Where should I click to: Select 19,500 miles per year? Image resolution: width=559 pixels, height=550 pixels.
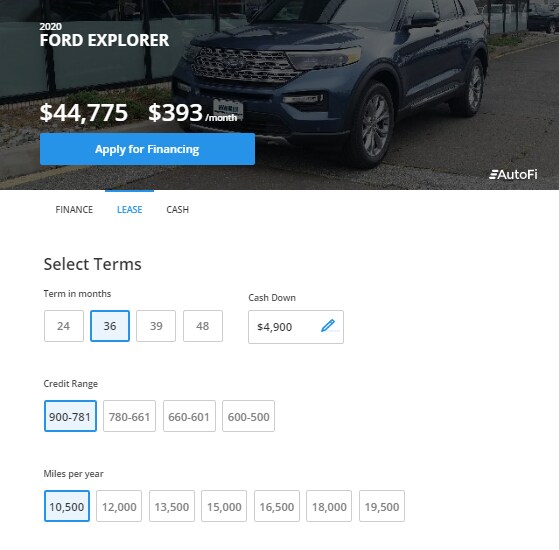pos(382,506)
